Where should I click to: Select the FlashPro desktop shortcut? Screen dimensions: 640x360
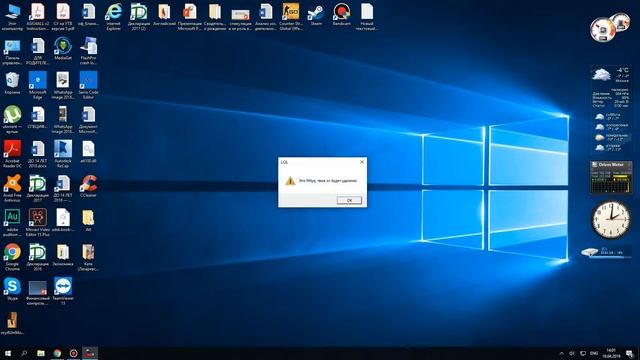(88, 51)
